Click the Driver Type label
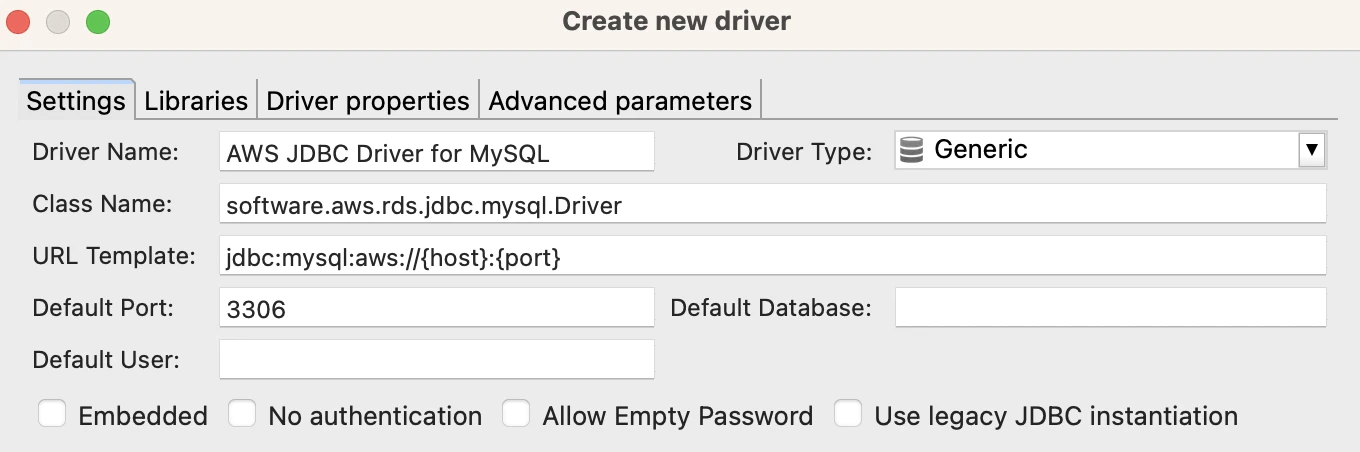 [x=804, y=152]
